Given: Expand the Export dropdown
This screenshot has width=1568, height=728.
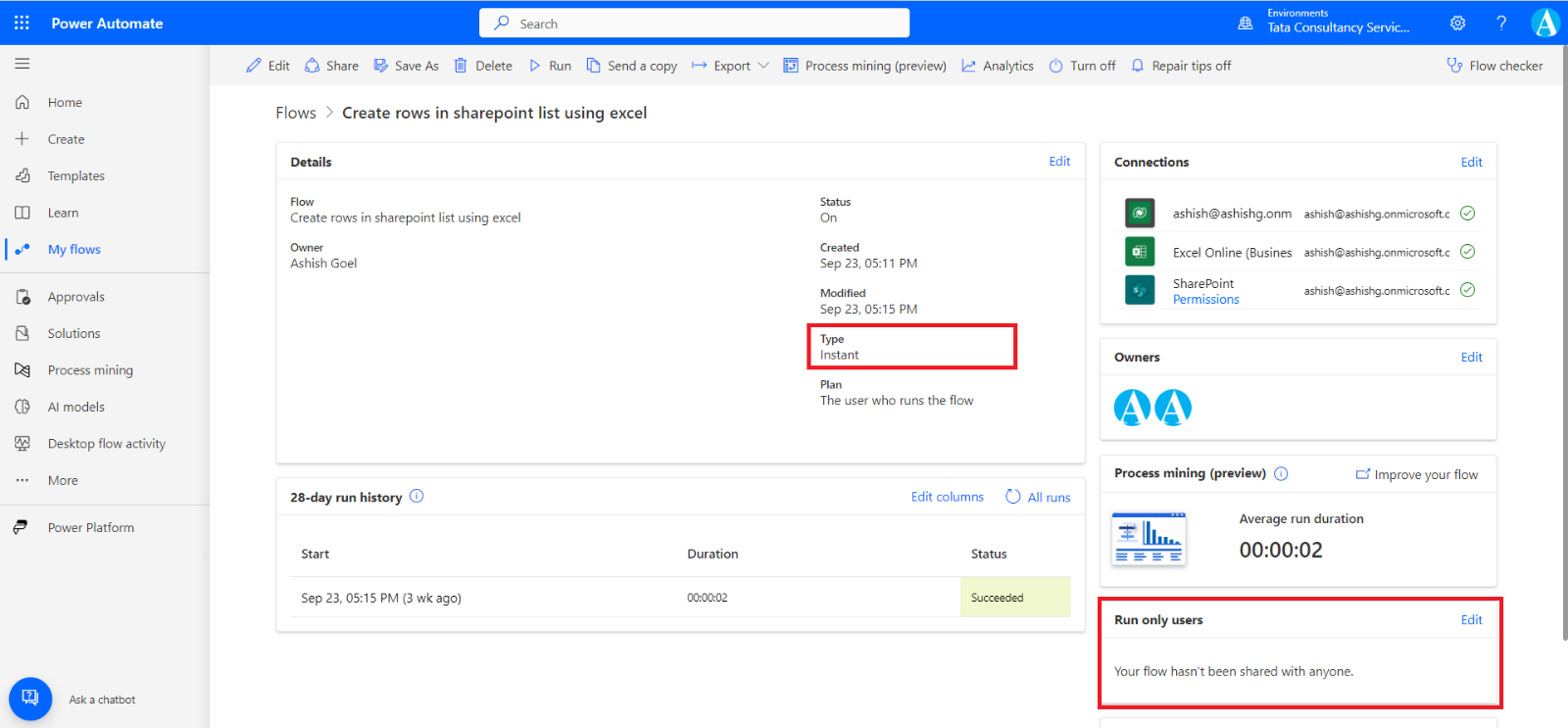Looking at the screenshot, I should point(730,66).
